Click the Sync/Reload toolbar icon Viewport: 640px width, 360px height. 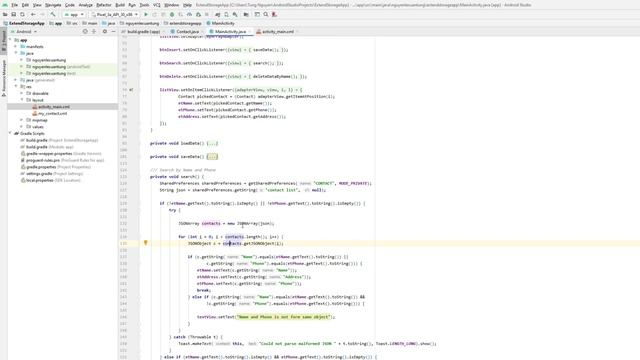(22, 14)
